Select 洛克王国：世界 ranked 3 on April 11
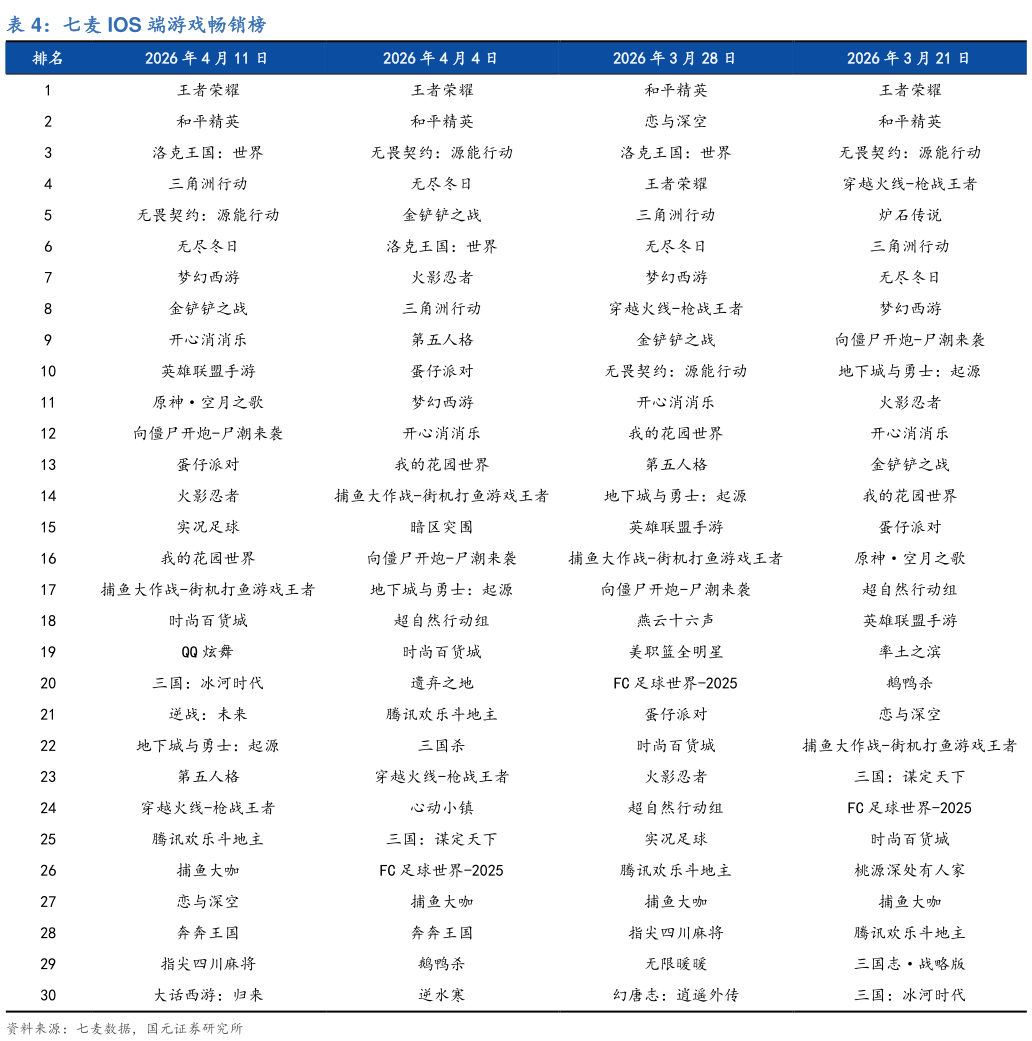 [207, 153]
